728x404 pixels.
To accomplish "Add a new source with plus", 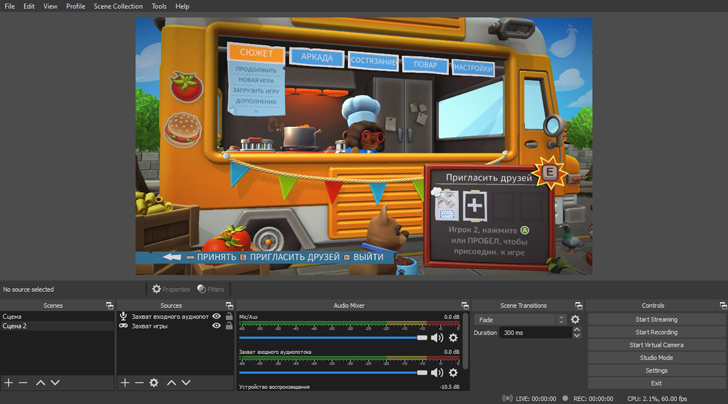I will pos(124,383).
